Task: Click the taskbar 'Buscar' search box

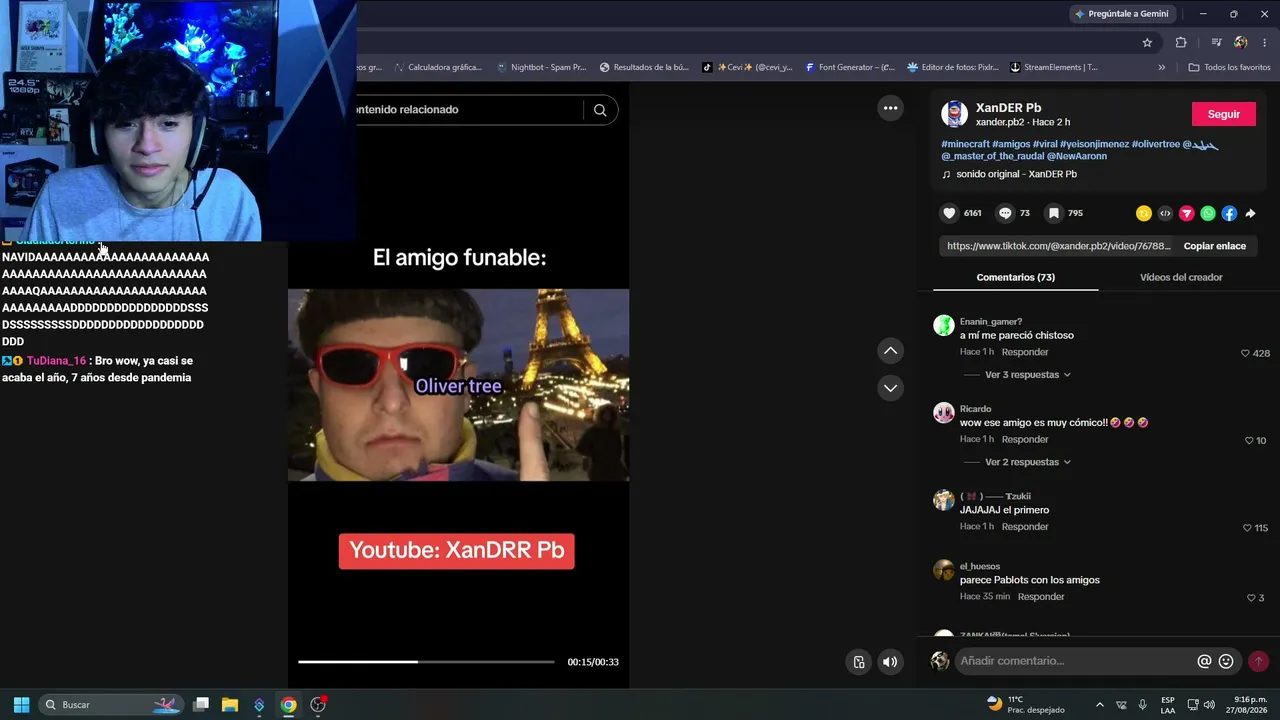Action: pyautogui.click(x=112, y=705)
